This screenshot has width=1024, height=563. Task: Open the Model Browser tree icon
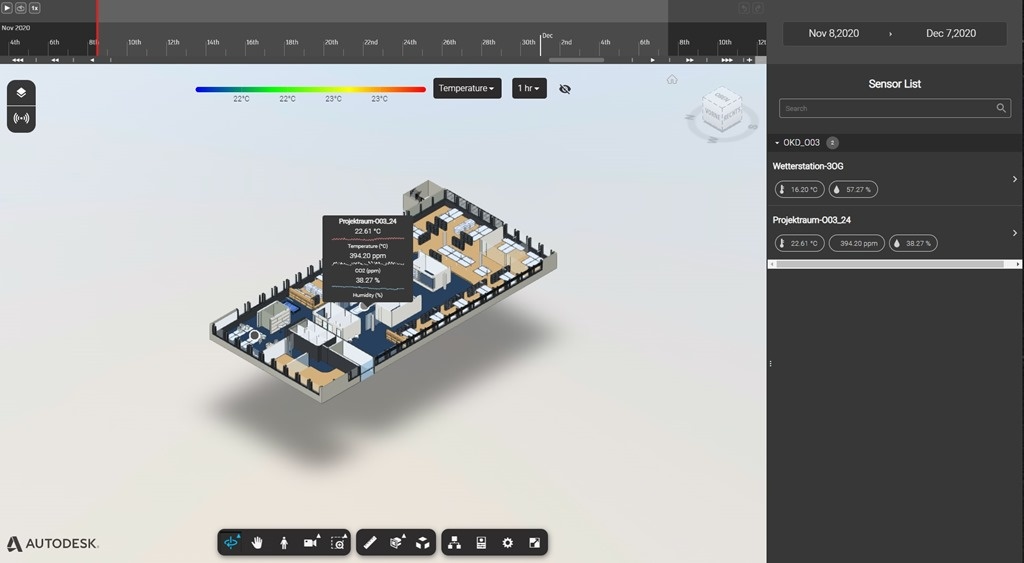454,542
